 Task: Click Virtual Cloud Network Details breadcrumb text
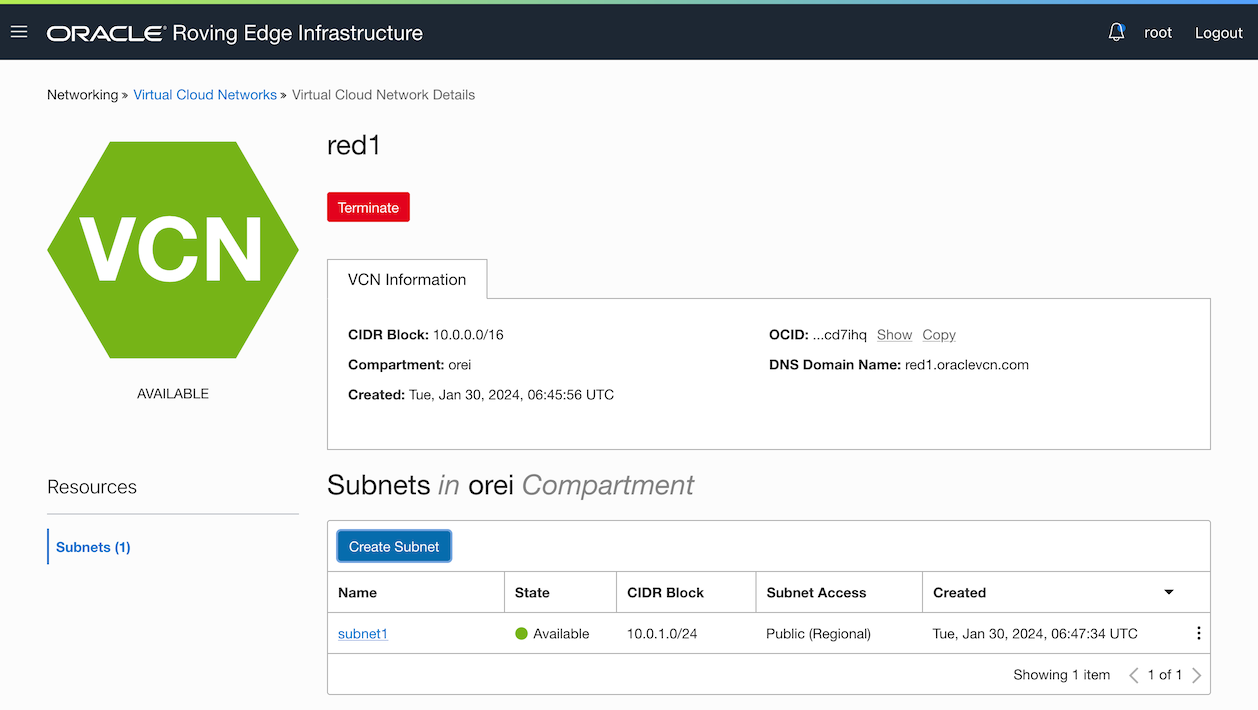(x=383, y=95)
